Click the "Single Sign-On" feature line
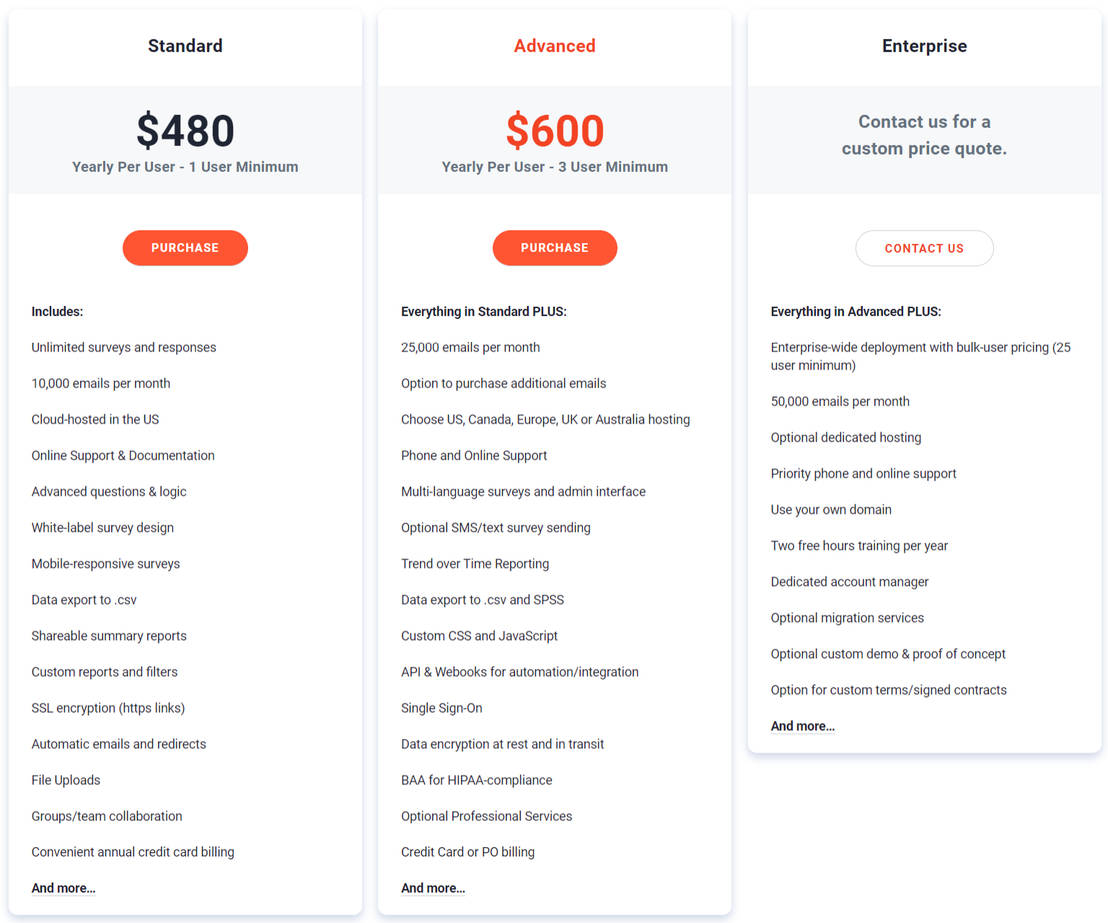 click(x=441, y=708)
